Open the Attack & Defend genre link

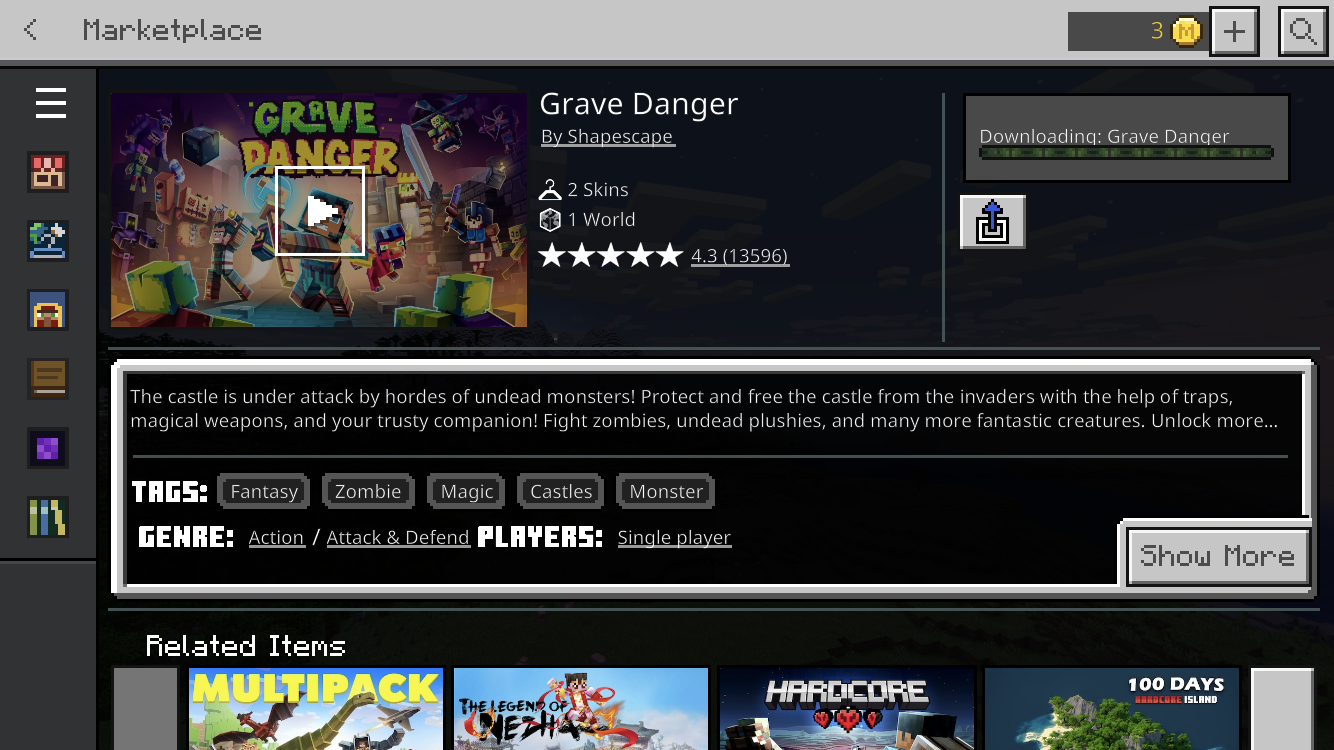point(398,538)
